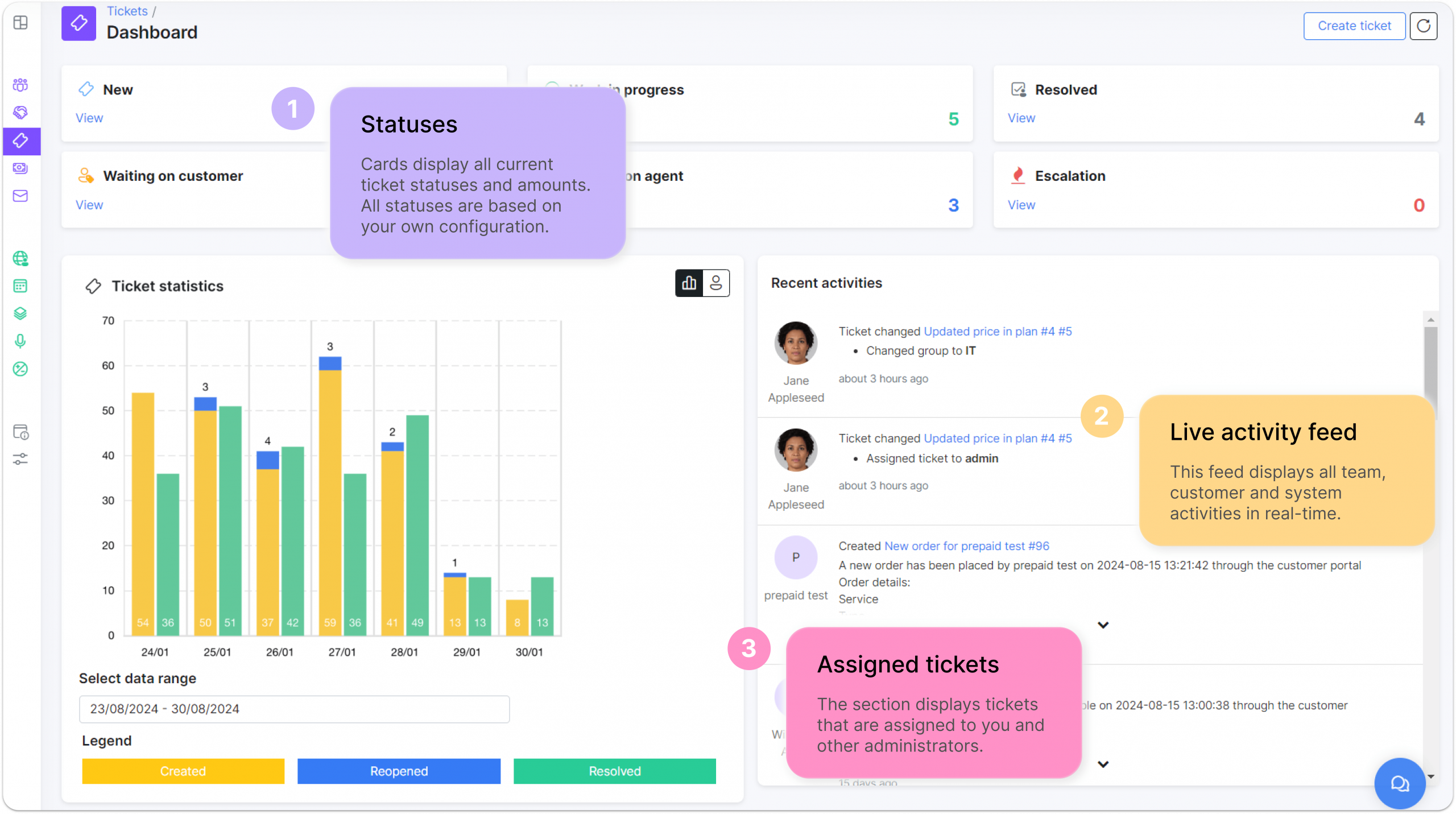Switch Ticket statistics to bar chart view

(x=689, y=283)
